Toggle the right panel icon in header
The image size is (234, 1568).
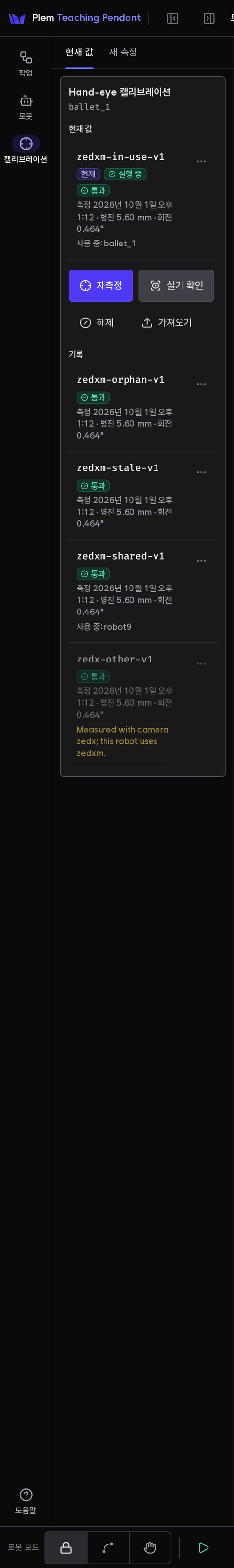[209, 18]
